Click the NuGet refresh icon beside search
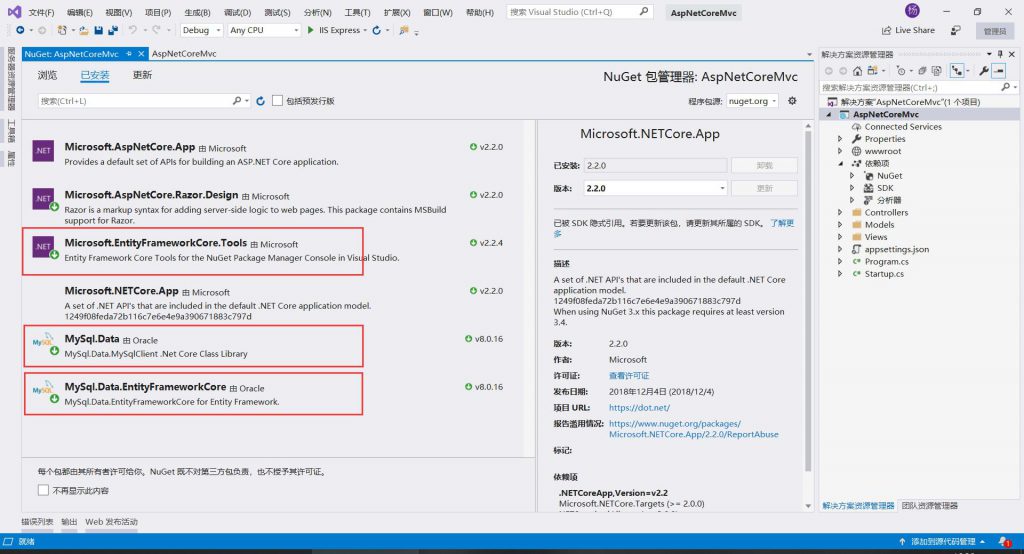1024x554 pixels. (261, 101)
